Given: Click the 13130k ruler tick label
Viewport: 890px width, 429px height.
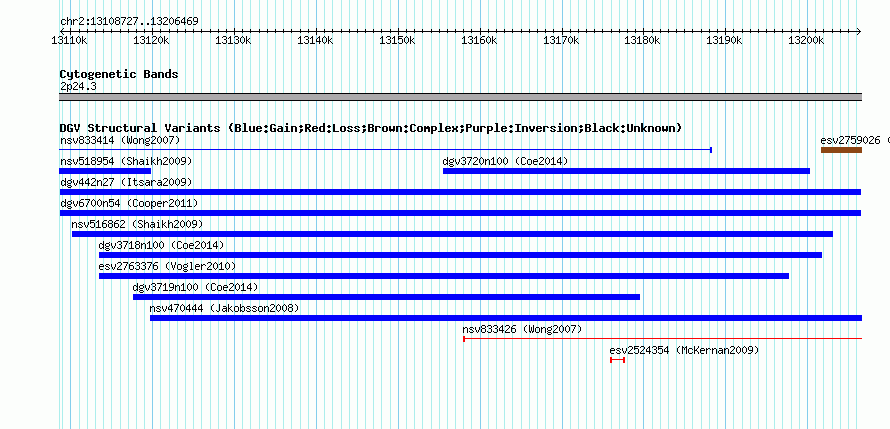Looking at the screenshot, I should tap(233, 40).
